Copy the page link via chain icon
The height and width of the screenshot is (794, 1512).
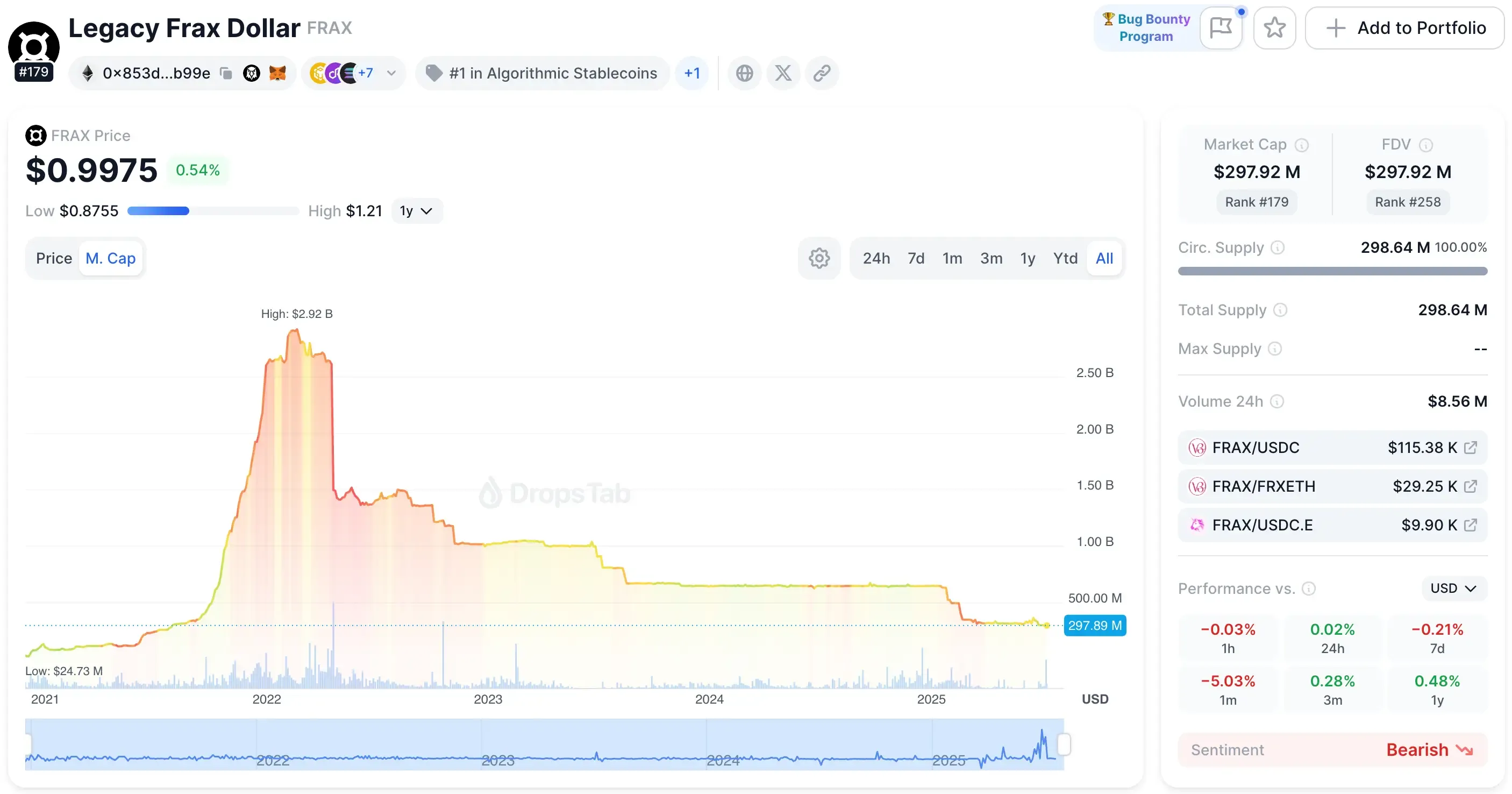[821, 73]
